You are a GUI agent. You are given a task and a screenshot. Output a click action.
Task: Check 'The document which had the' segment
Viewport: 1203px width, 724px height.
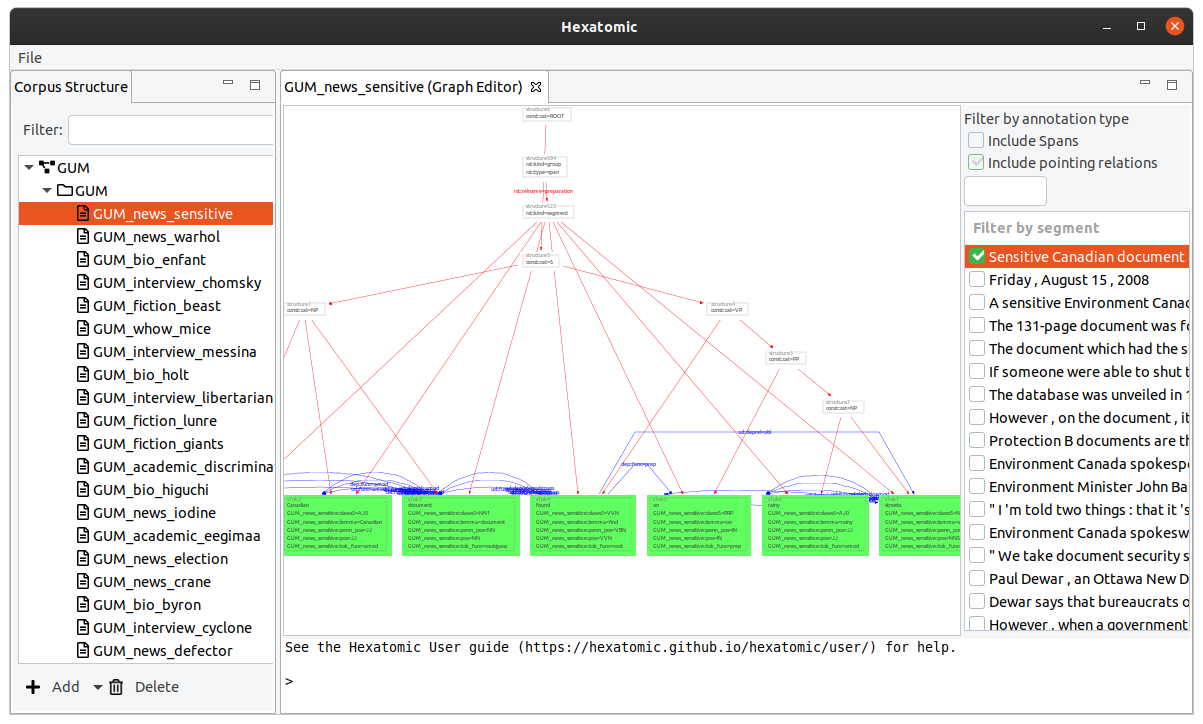[977, 349]
